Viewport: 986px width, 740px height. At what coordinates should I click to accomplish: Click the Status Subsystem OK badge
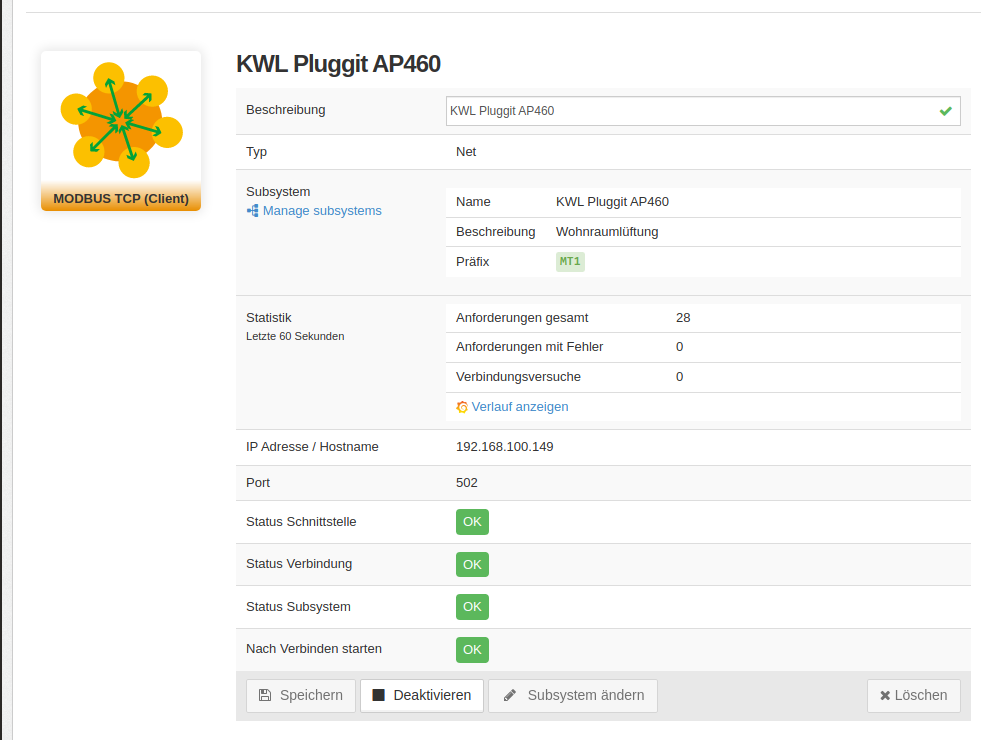pos(472,607)
